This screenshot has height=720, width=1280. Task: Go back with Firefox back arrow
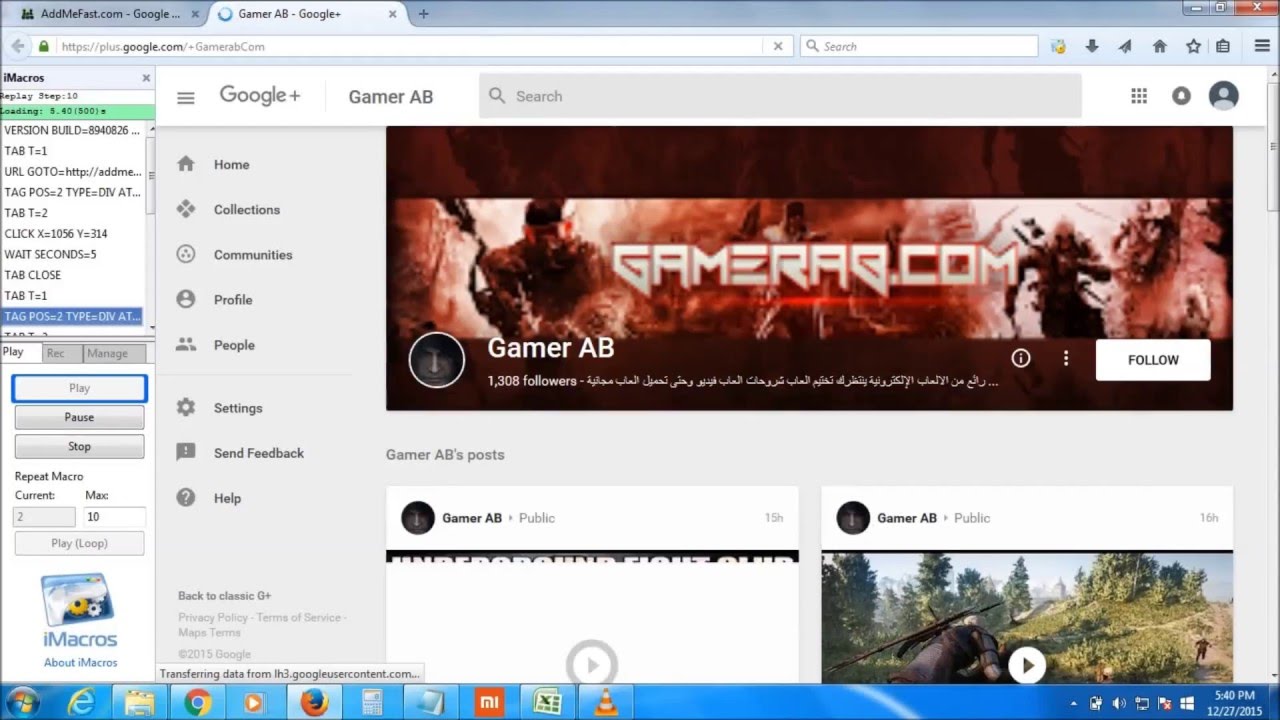18,46
